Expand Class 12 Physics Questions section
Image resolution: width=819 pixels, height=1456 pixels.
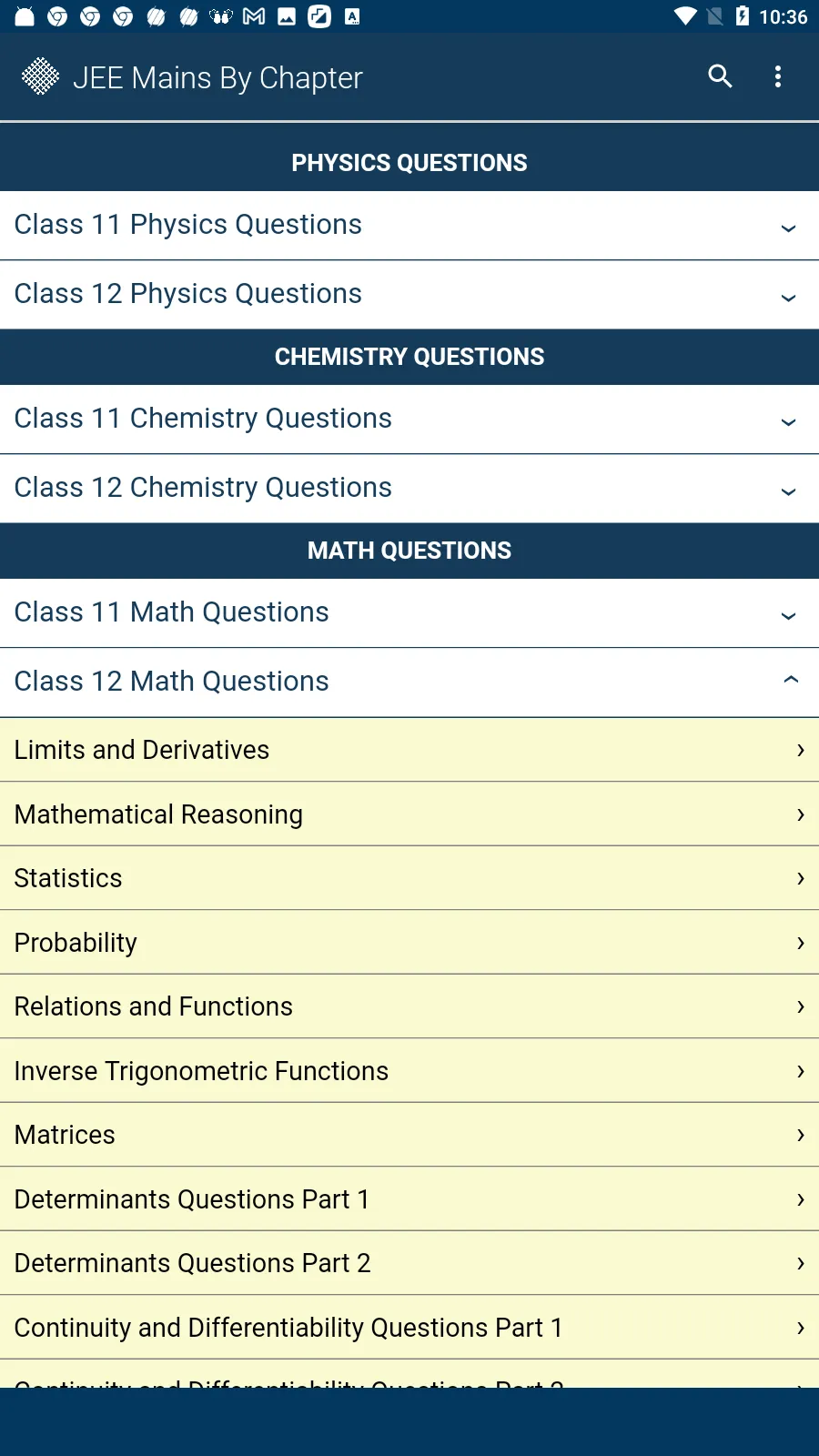(x=788, y=297)
